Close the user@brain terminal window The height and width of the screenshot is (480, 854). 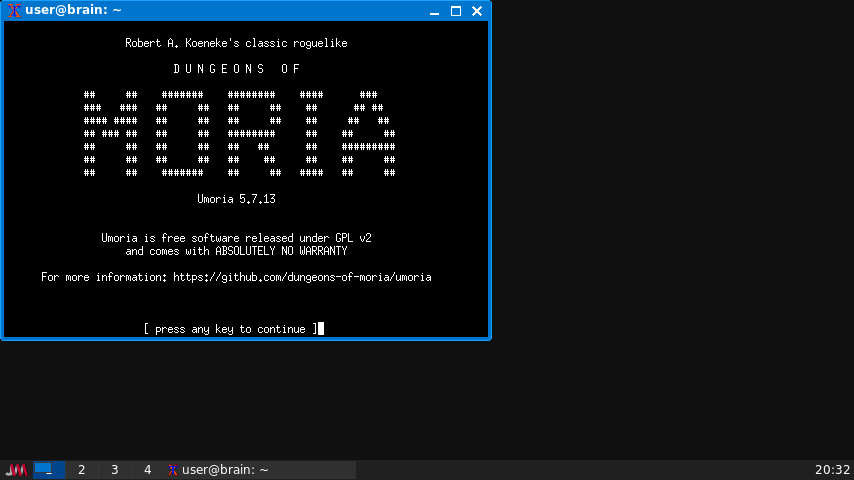click(x=477, y=11)
